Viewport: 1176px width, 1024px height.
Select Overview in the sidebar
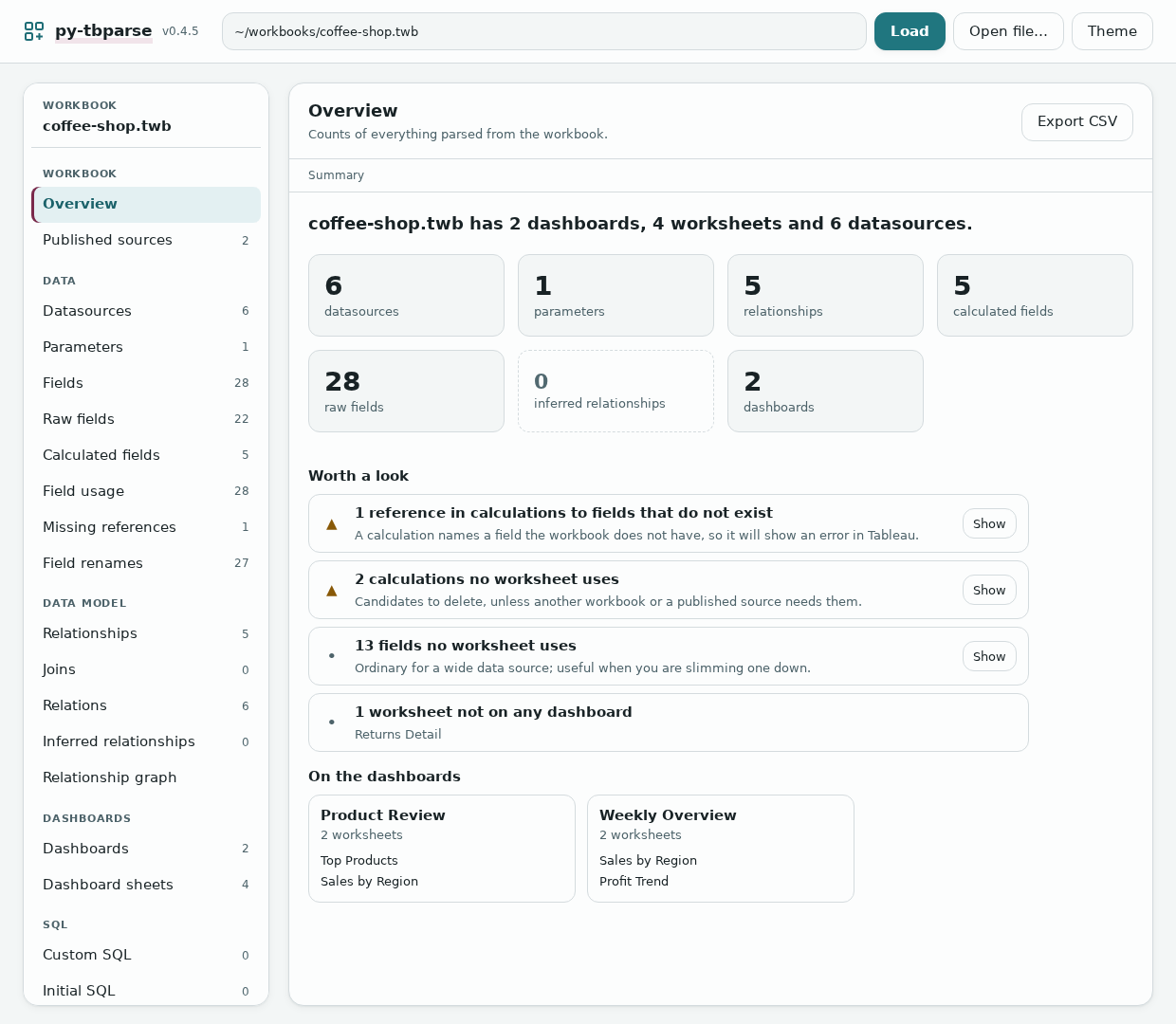[x=146, y=204]
